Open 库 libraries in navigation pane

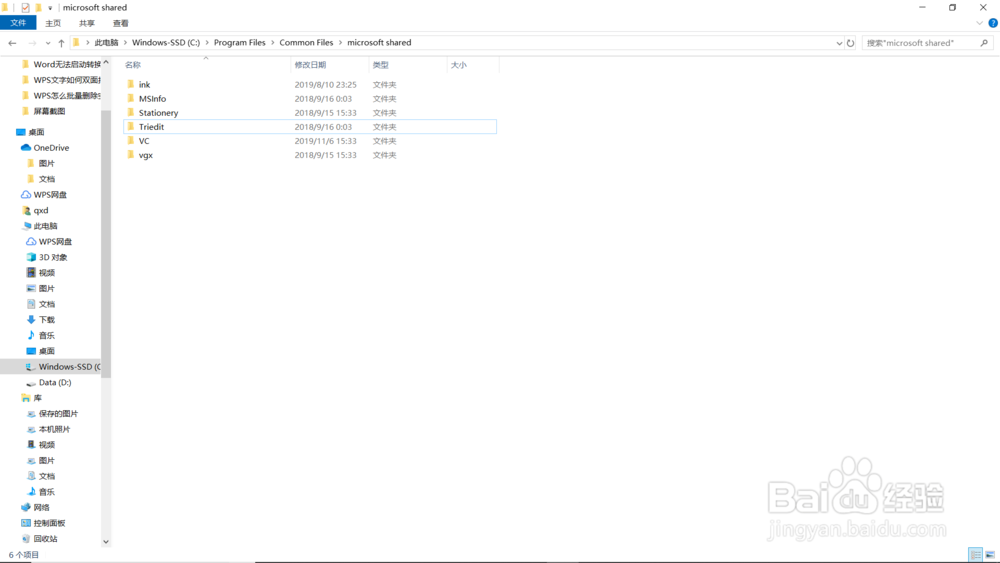tap(38, 398)
